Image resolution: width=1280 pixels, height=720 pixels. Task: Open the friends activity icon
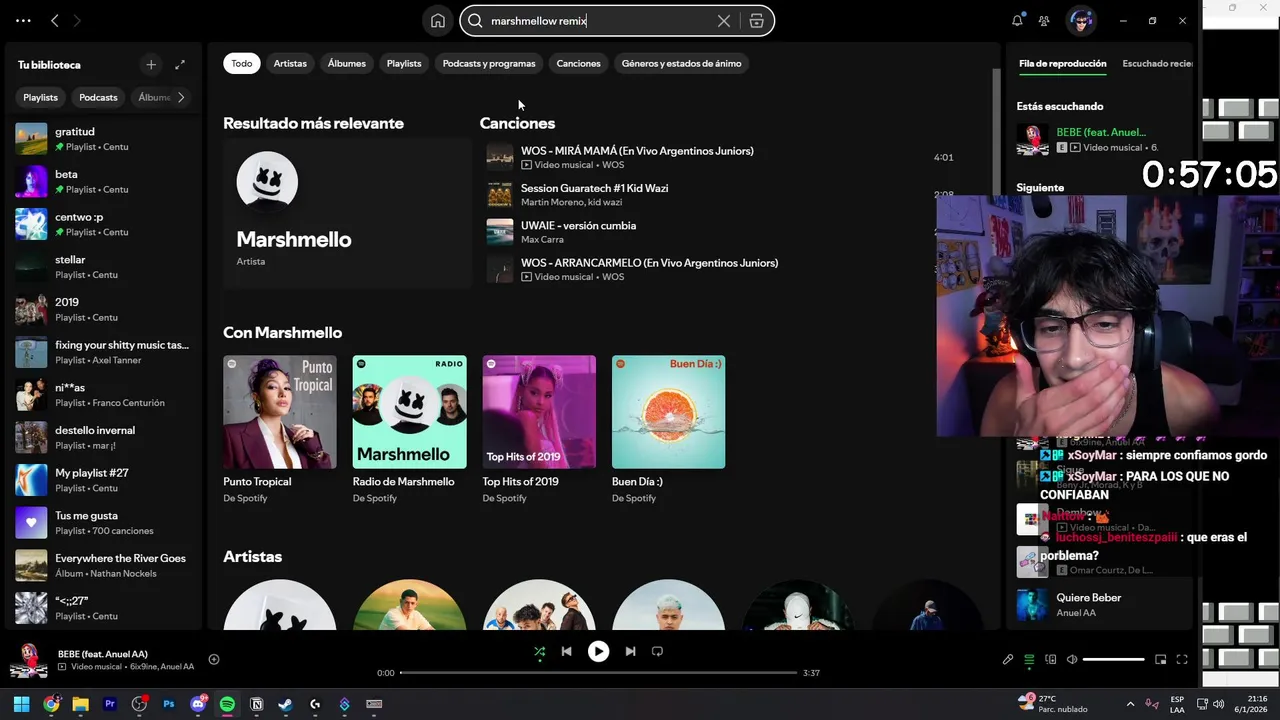[x=1044, y=20]
